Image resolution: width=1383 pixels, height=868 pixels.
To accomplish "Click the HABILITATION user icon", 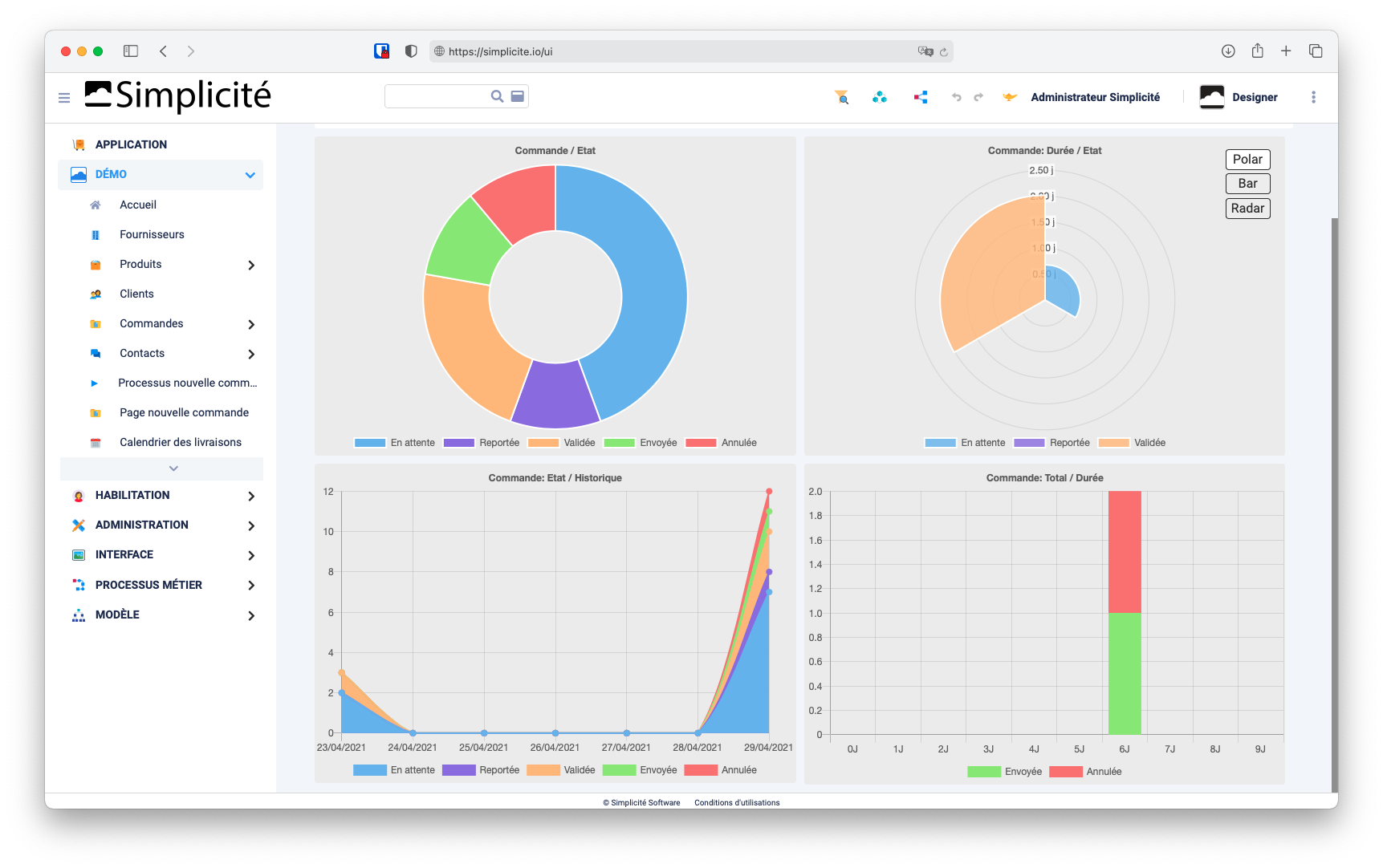I will 79,496.
